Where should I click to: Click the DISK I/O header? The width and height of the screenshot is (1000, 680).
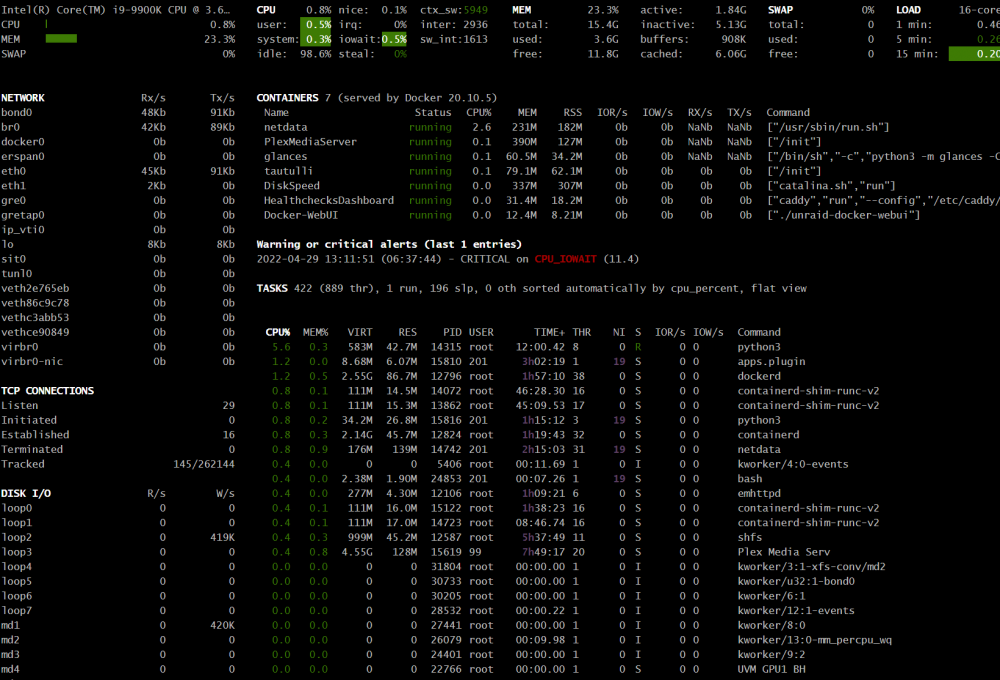click(26, 493)
